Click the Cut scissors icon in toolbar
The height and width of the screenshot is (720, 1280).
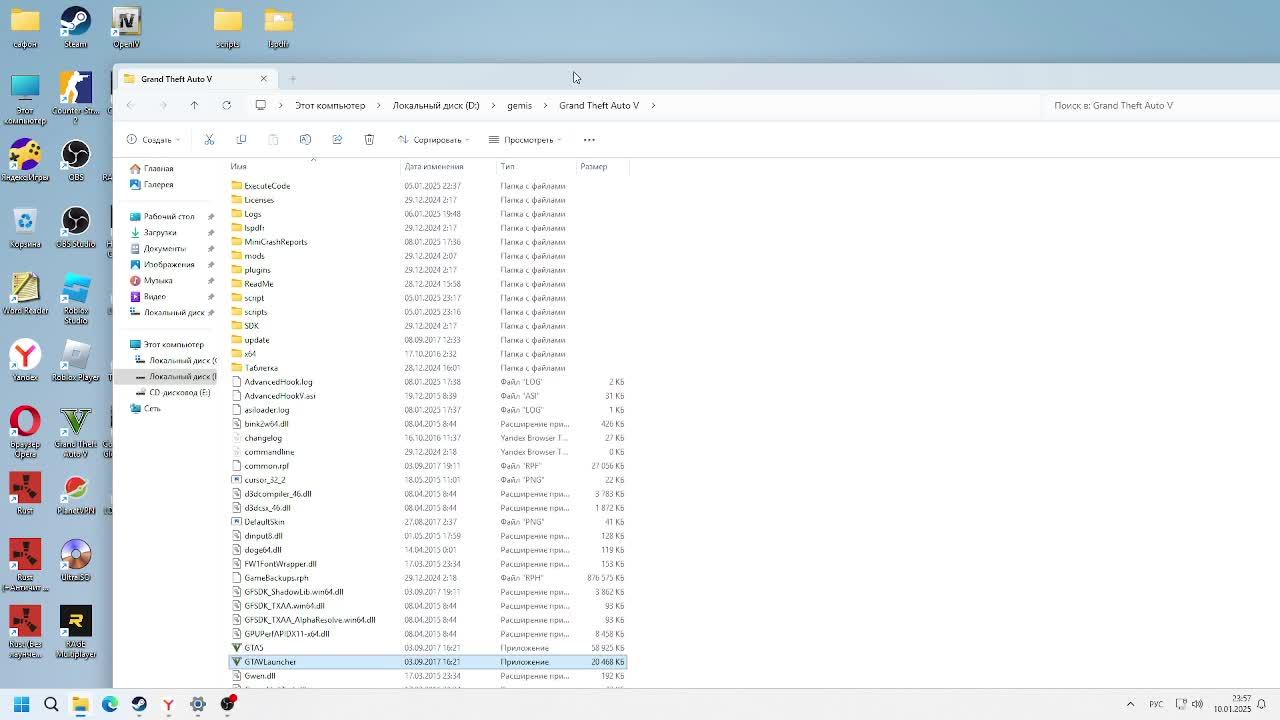click(209, 140)
